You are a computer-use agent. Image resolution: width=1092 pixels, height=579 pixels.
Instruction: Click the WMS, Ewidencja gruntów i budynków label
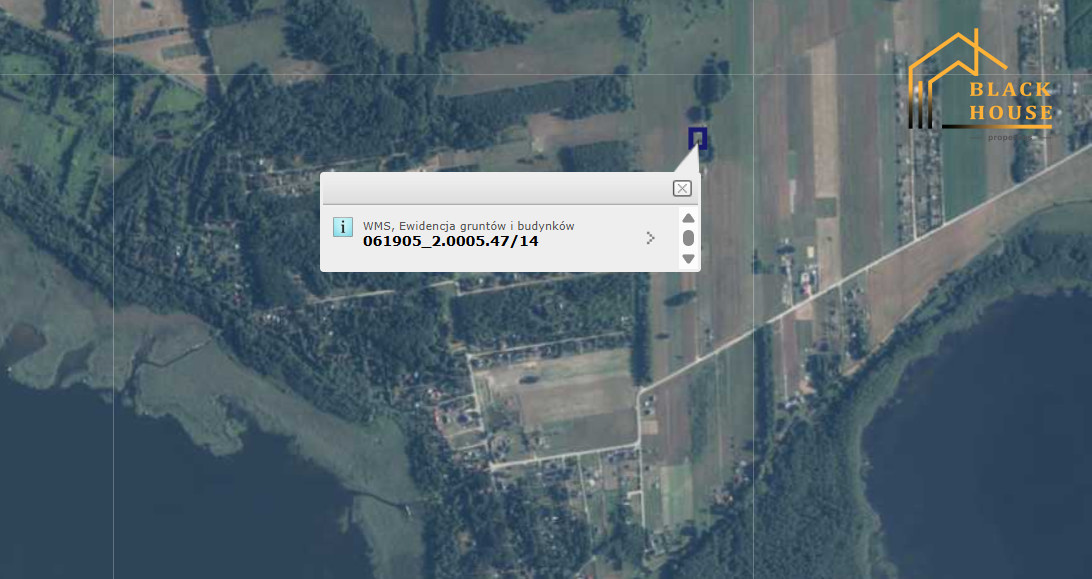click(469, 226)
